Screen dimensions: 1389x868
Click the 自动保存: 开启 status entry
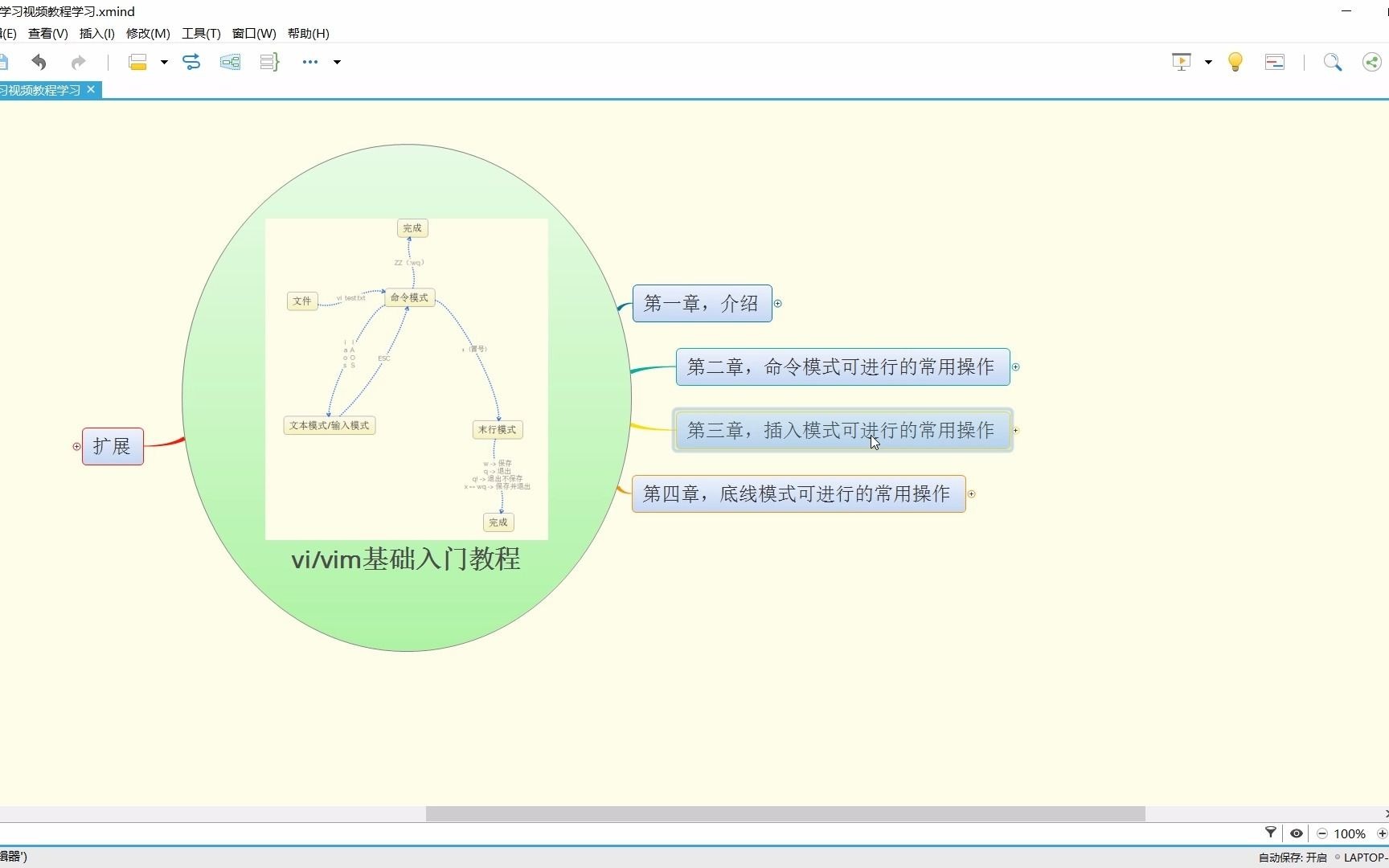pyautogui.click(x=1293, y=858)
